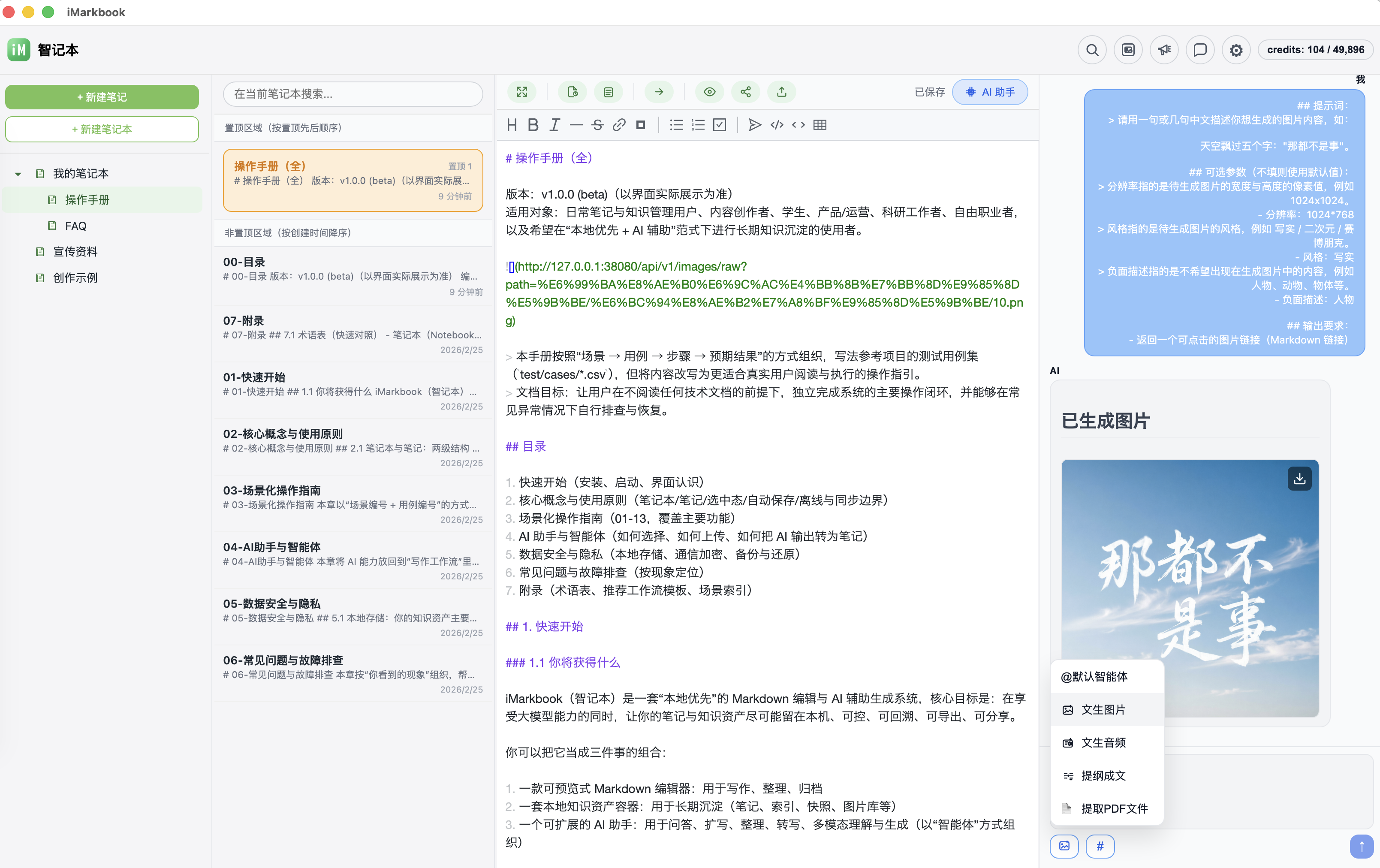The height and width of the screenshot is (868, 1380).
Task: Insert a code block from the toolbar
Action: 777,125
